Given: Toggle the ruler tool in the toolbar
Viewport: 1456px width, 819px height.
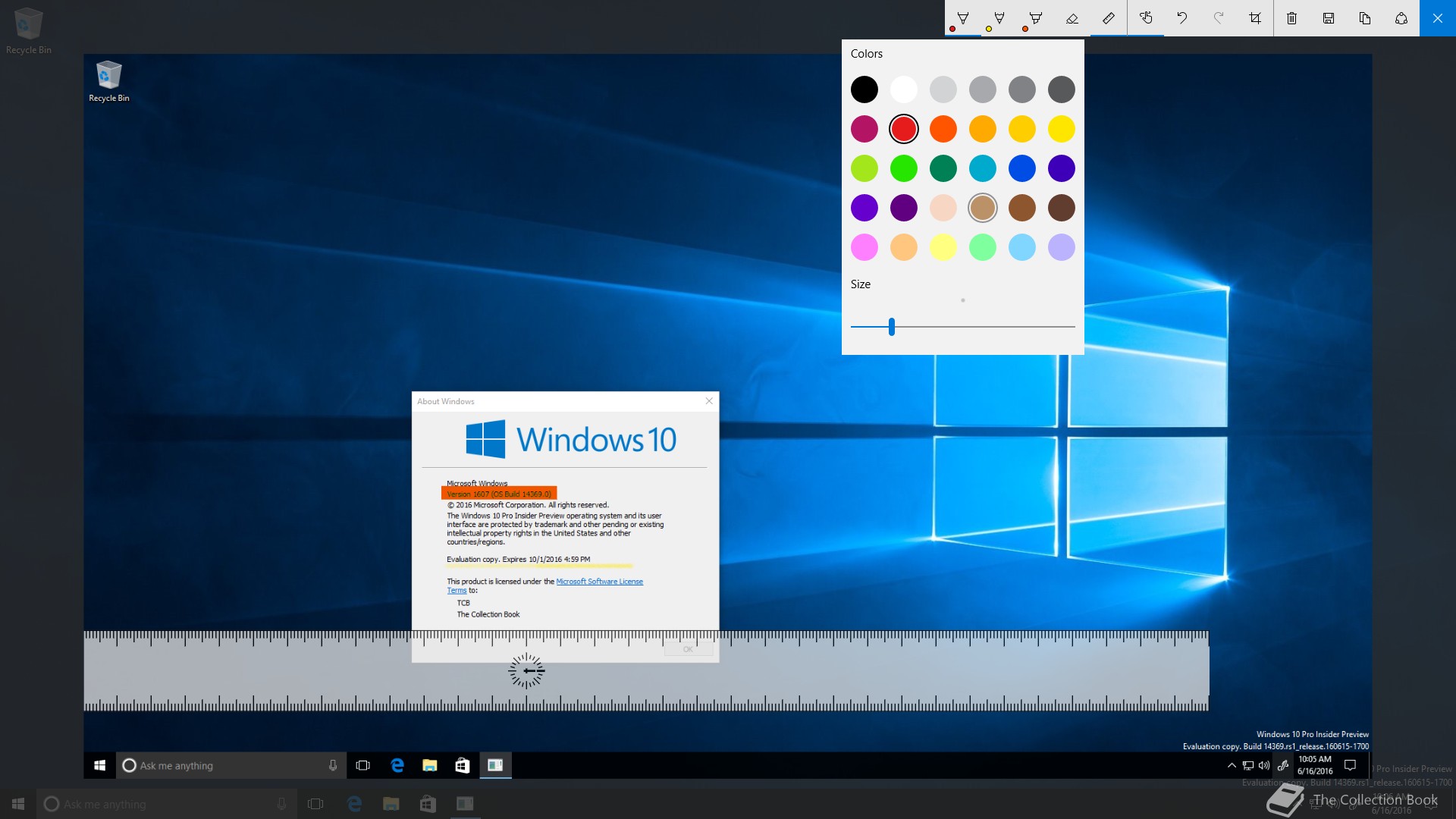Looking at the screenshot, I should 1109,18.
